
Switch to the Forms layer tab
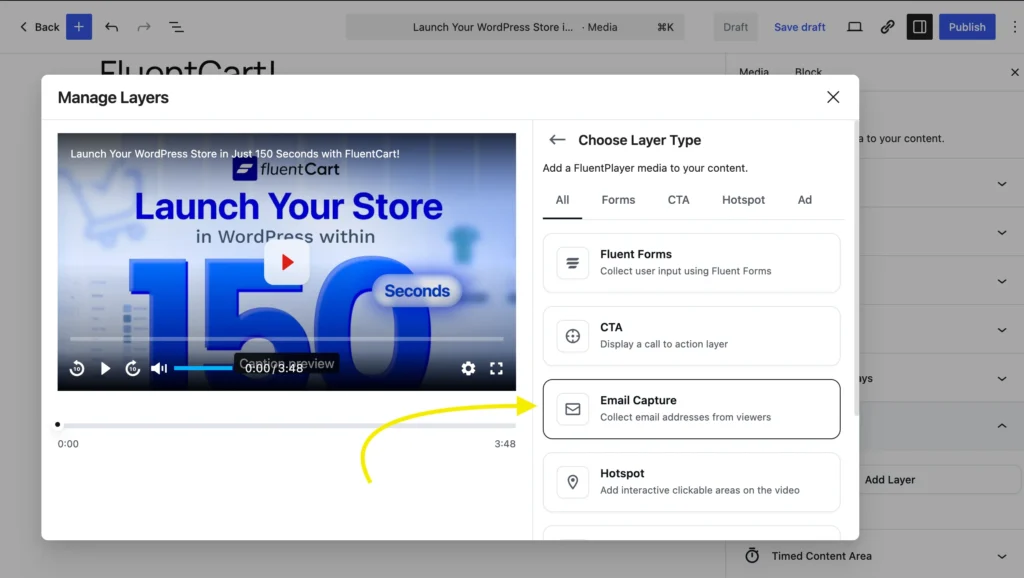coord(618,200)
